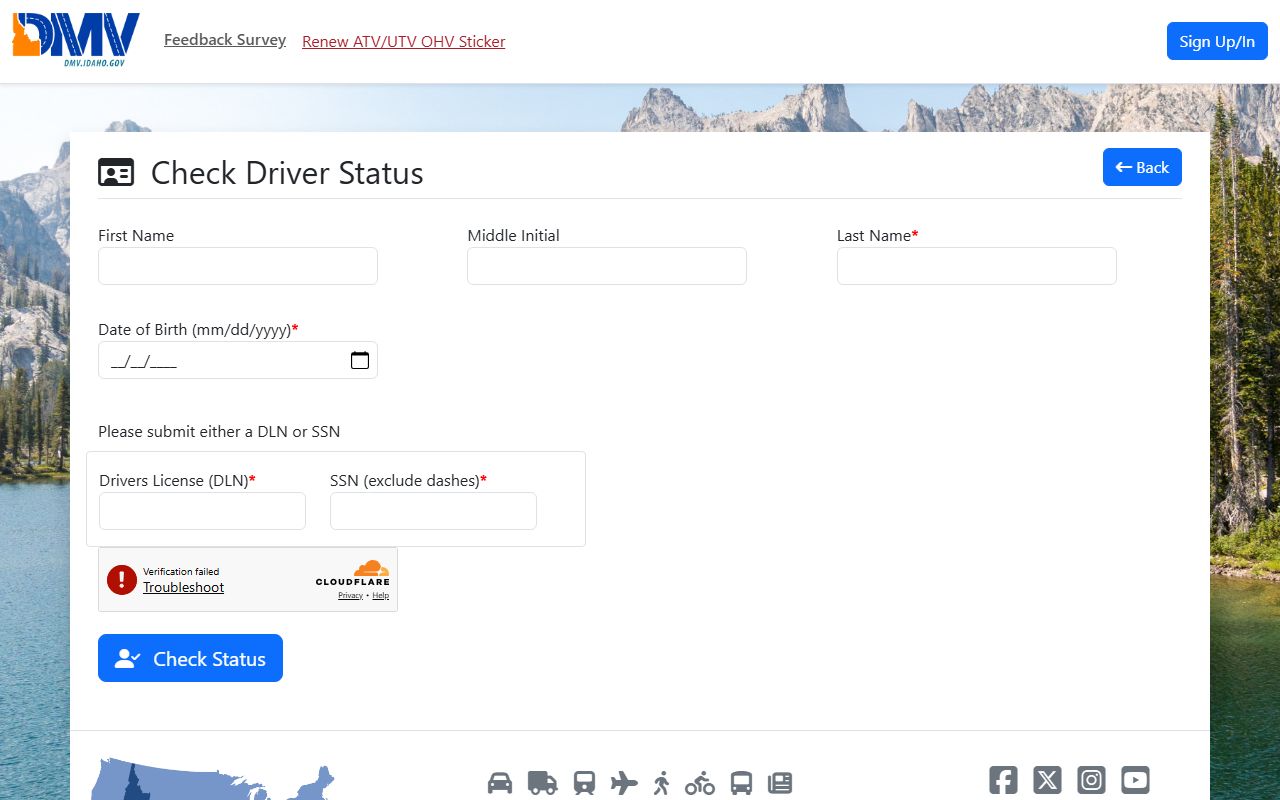The height and width of the screenshot is (800, 1280).
Task: Open the Facebook social icon
Action: pyautogui.click(x=1003, y=780)
